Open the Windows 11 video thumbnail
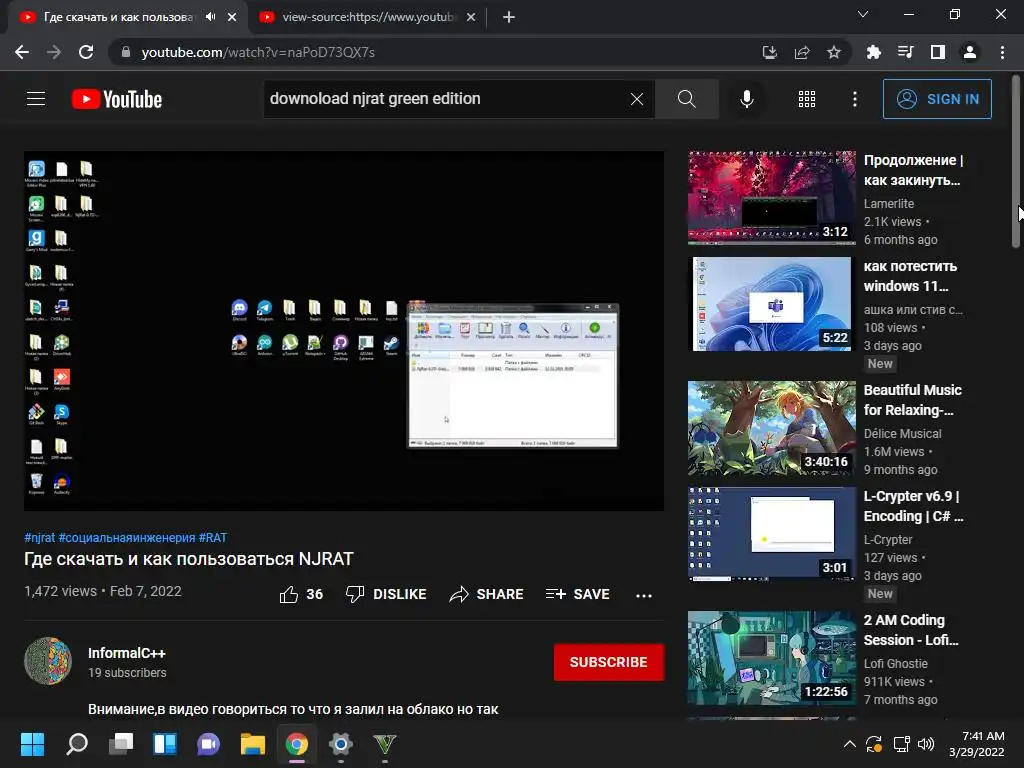 (x=771, y=304)
